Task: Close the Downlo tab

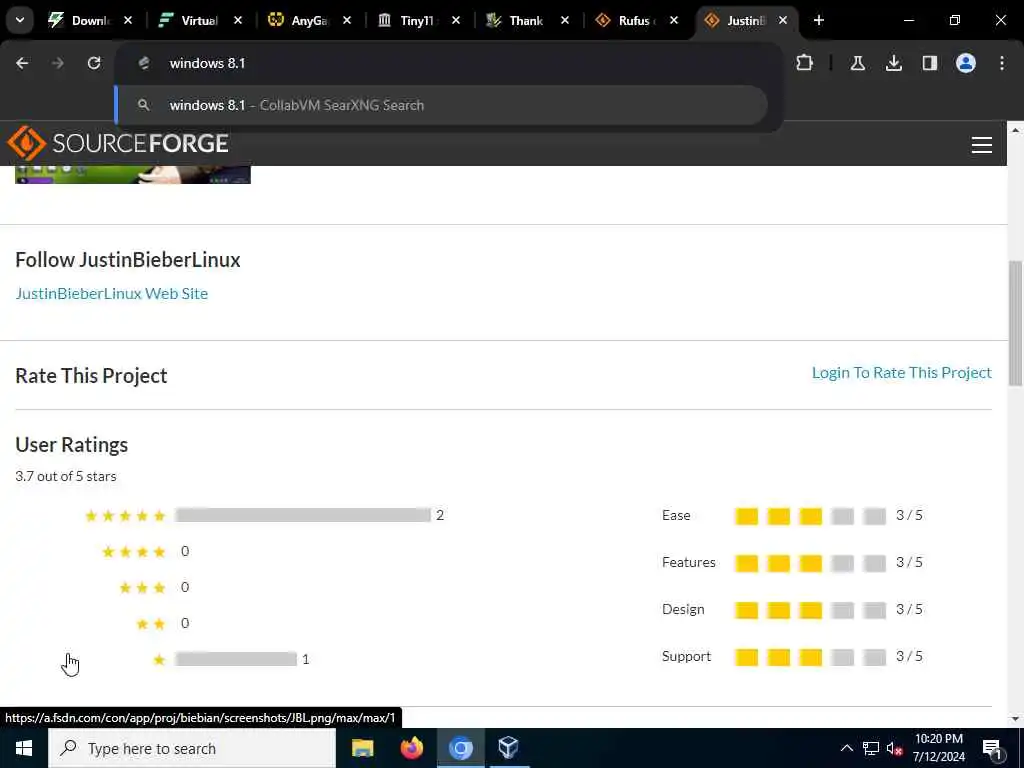Action: pyautogui.click(x=128, y=20)
